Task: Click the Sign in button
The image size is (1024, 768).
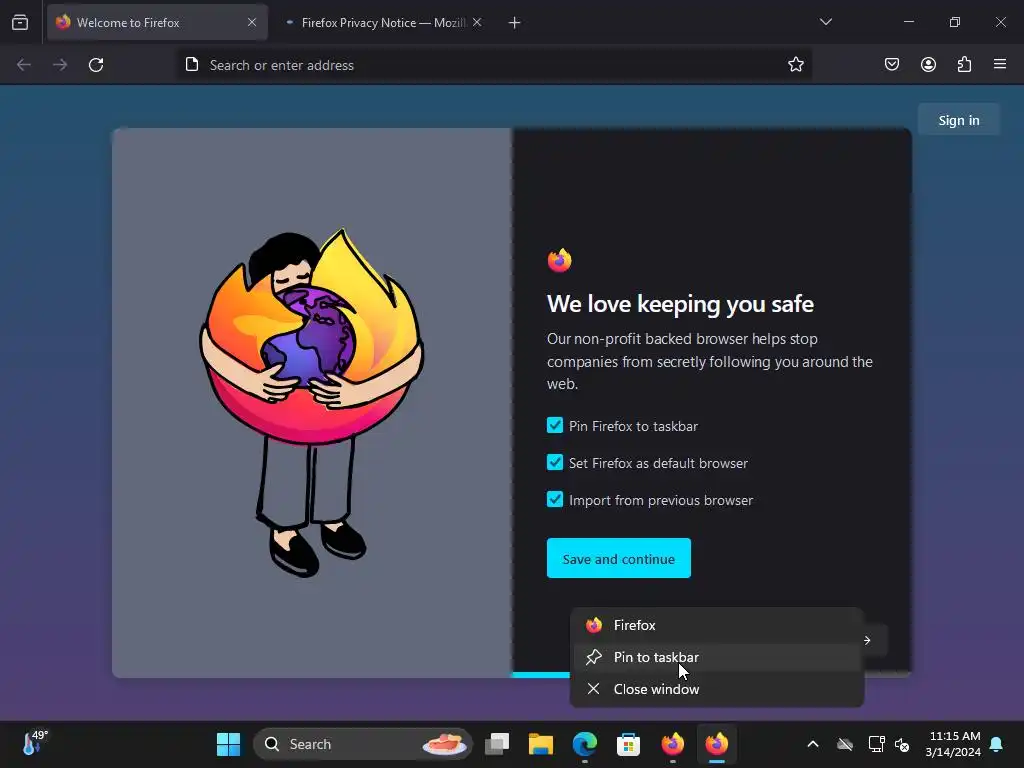Action: pos(959,120)
